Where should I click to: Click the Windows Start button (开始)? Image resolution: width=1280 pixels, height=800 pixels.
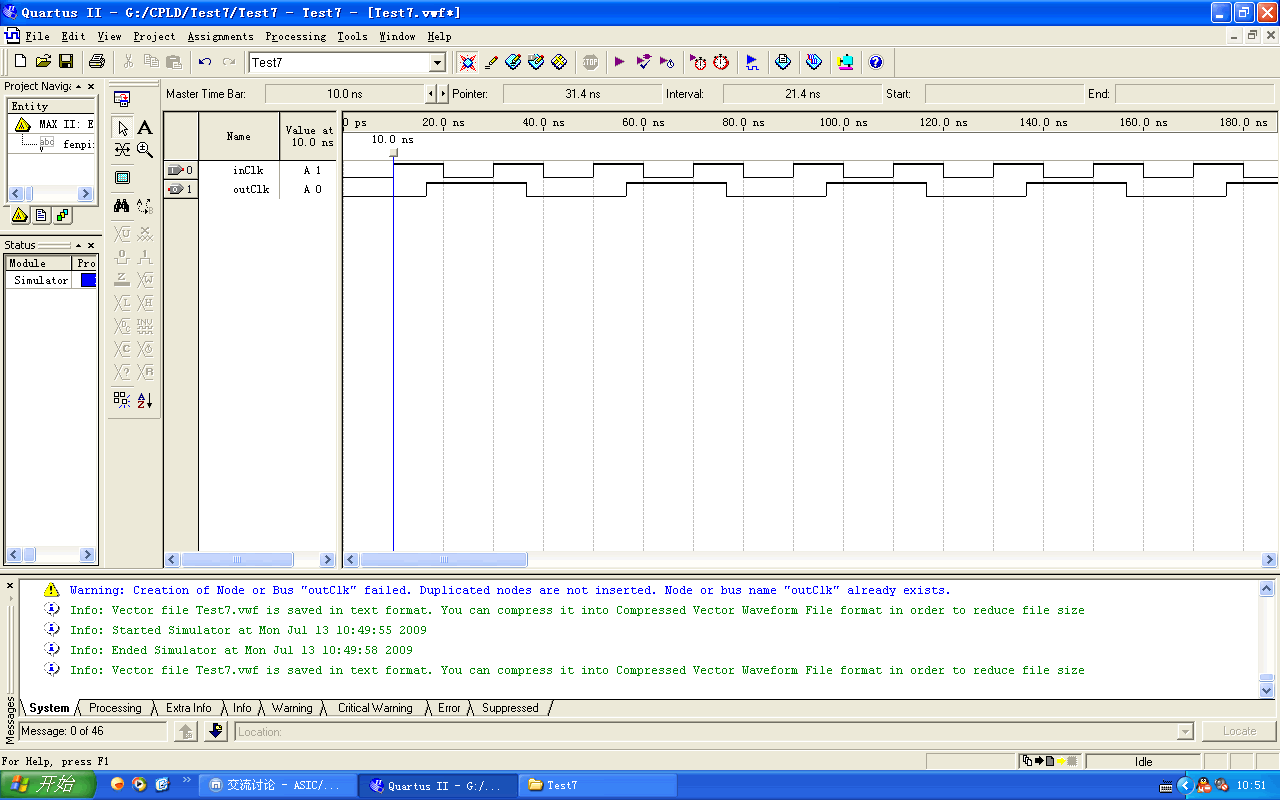[x=47, y=785]
